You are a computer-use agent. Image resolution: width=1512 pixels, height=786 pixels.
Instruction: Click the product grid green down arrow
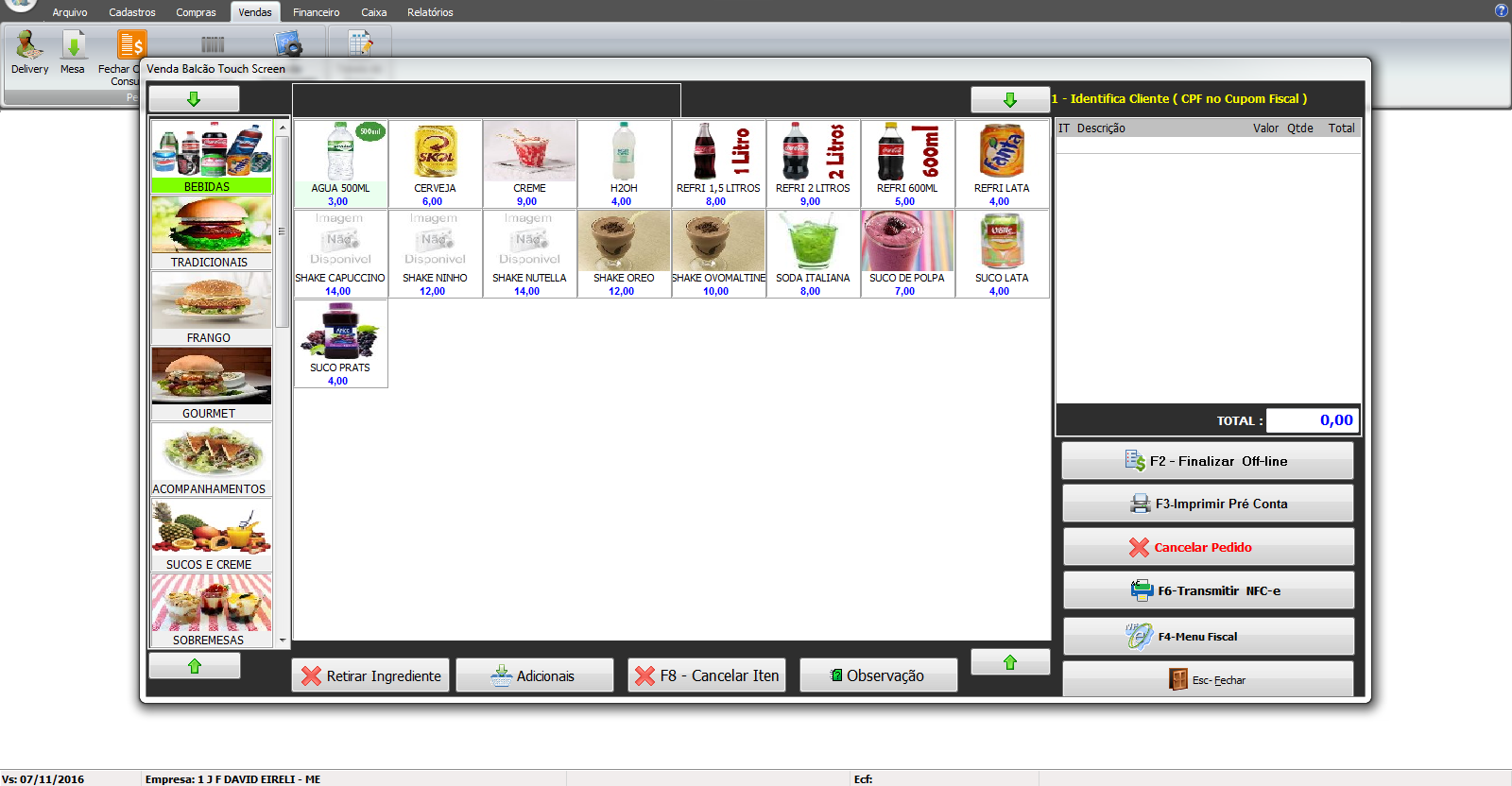click(1010, 99)
